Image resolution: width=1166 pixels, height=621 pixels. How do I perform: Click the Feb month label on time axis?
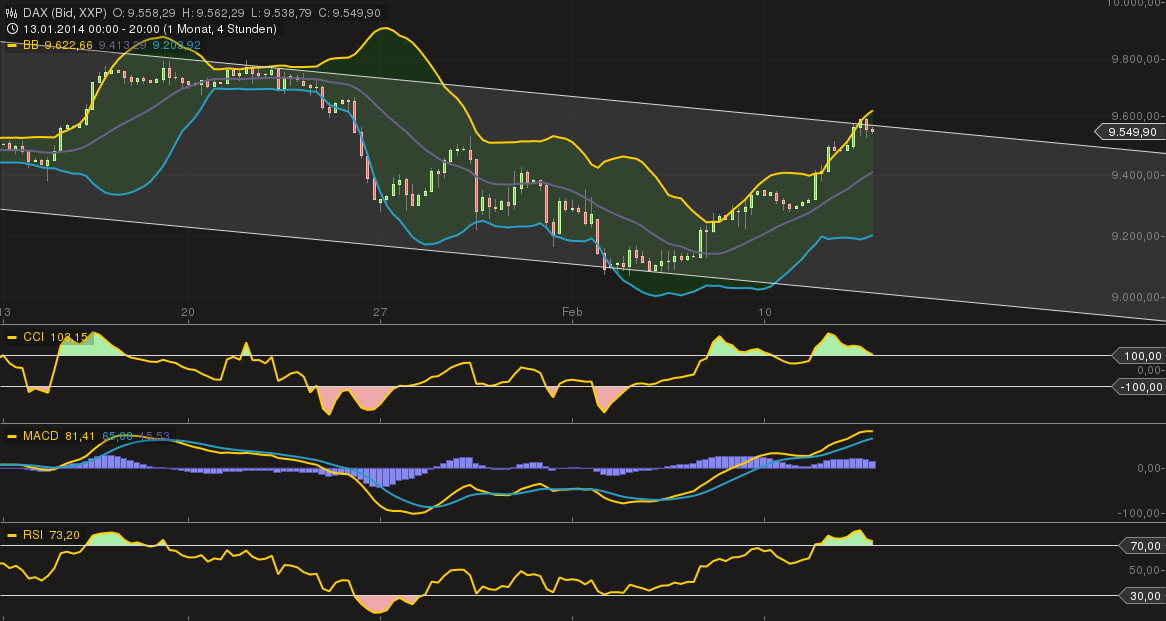coord(572,312)
